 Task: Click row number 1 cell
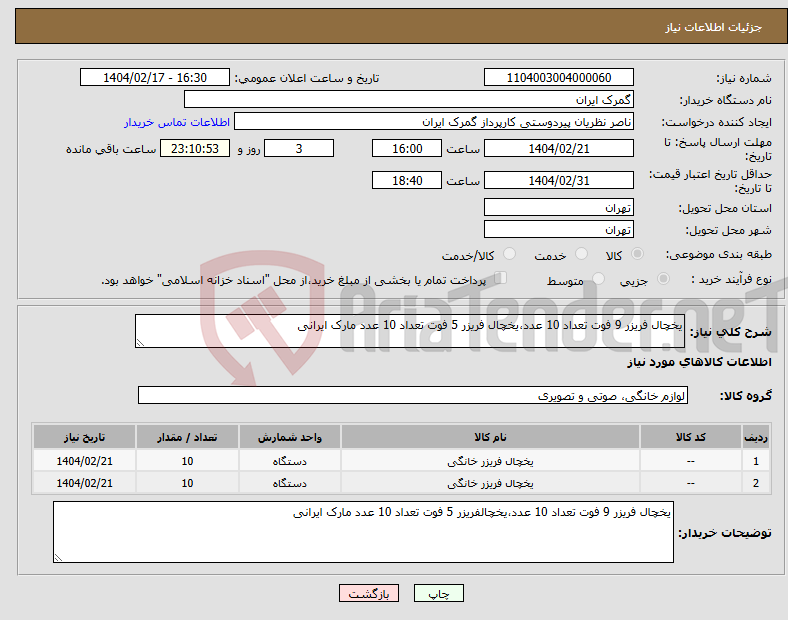click(756, 461)
